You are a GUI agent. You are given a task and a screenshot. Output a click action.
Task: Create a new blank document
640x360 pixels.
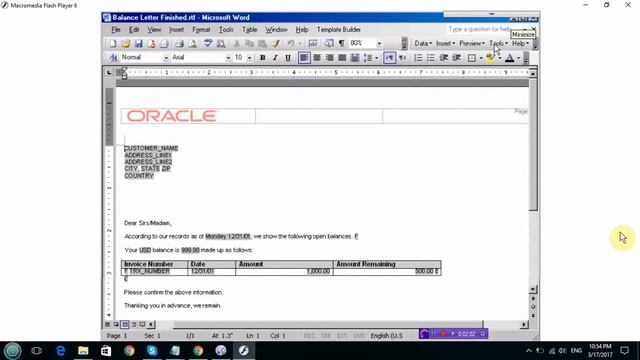click(113, 43)
